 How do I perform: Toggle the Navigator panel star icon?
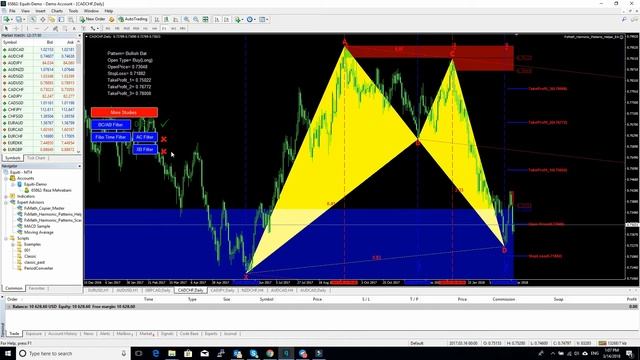[51, 19]
